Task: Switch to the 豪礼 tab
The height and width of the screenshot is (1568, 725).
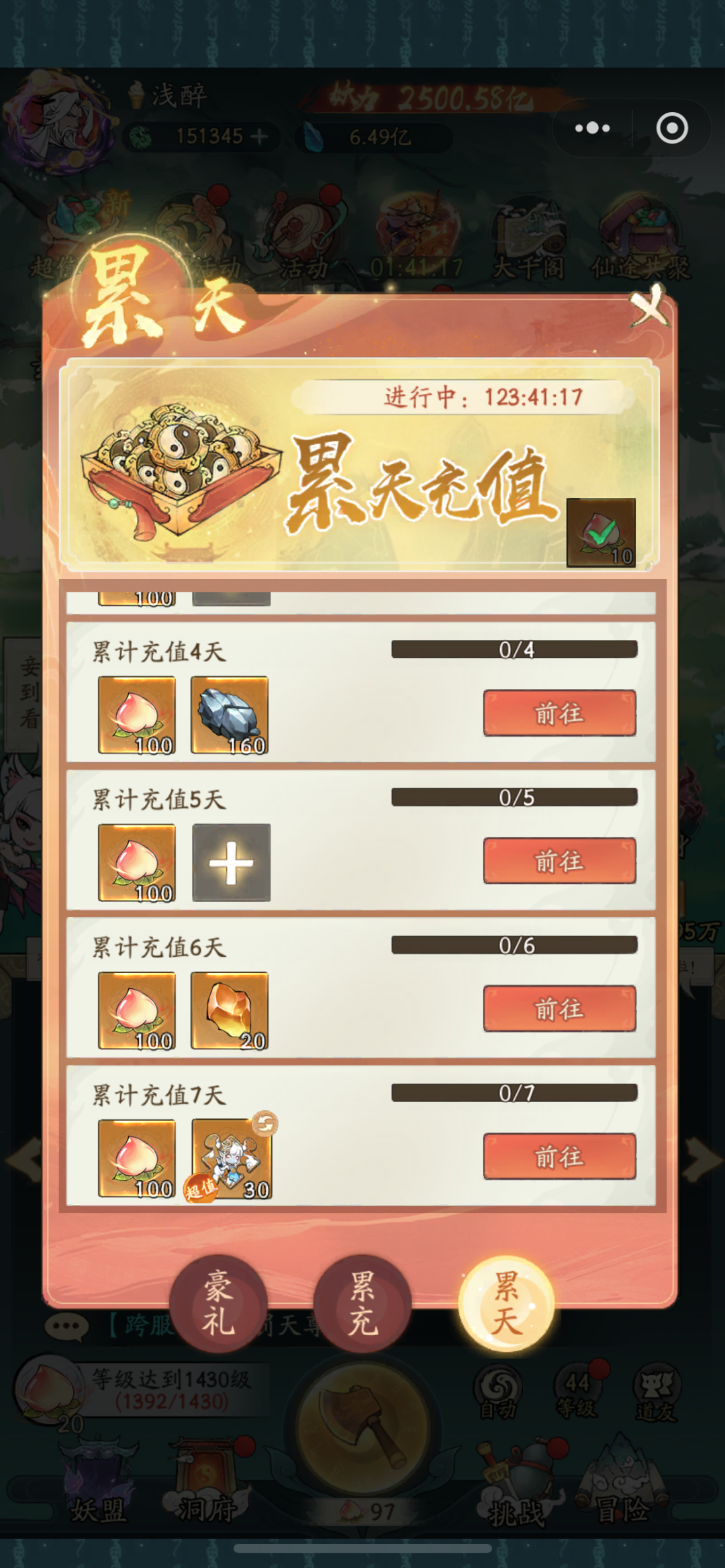Action: [x=218, y=1303]
